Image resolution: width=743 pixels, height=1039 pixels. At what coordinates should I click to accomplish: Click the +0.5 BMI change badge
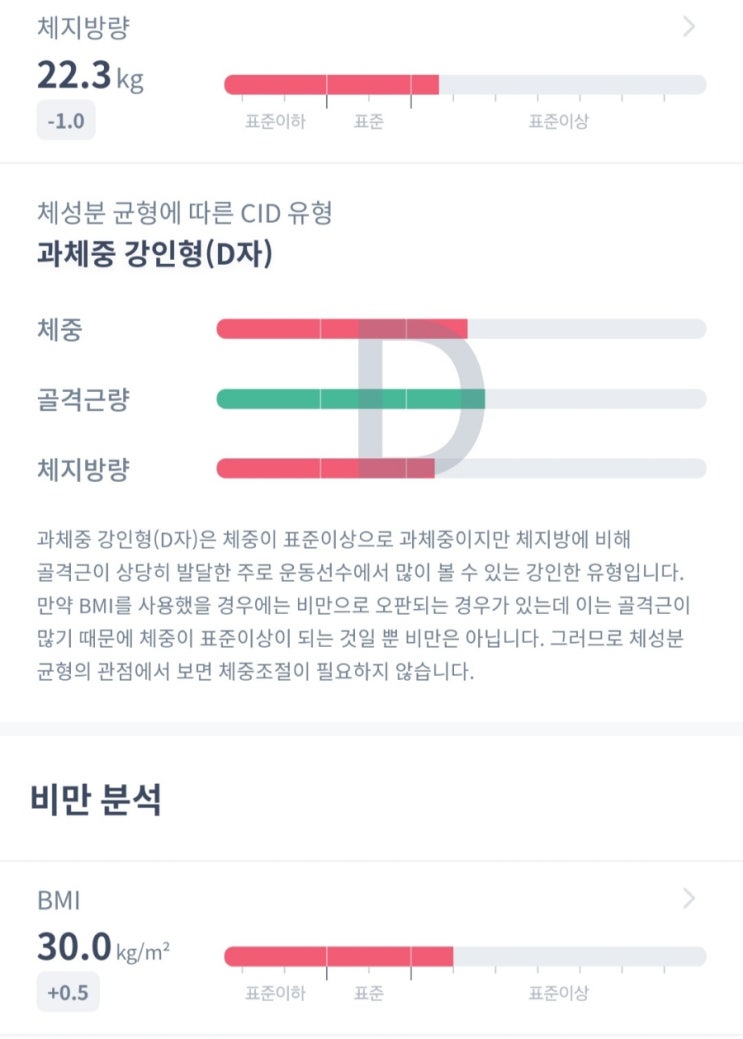click(x=67, y=994)
